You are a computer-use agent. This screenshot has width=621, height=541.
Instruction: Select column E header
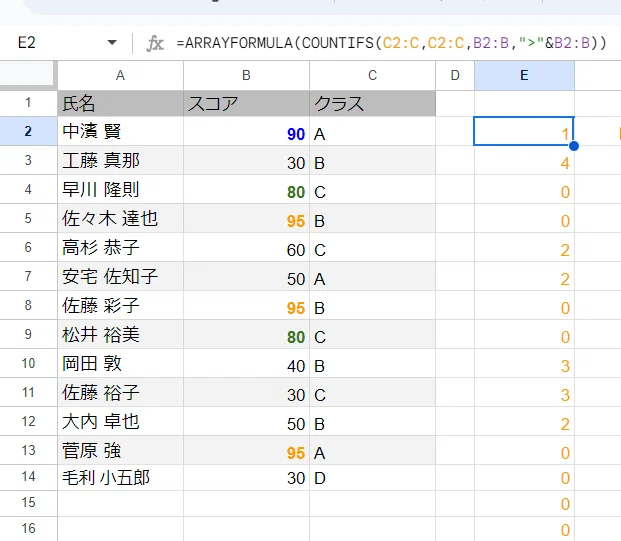[x=524, y=76]
